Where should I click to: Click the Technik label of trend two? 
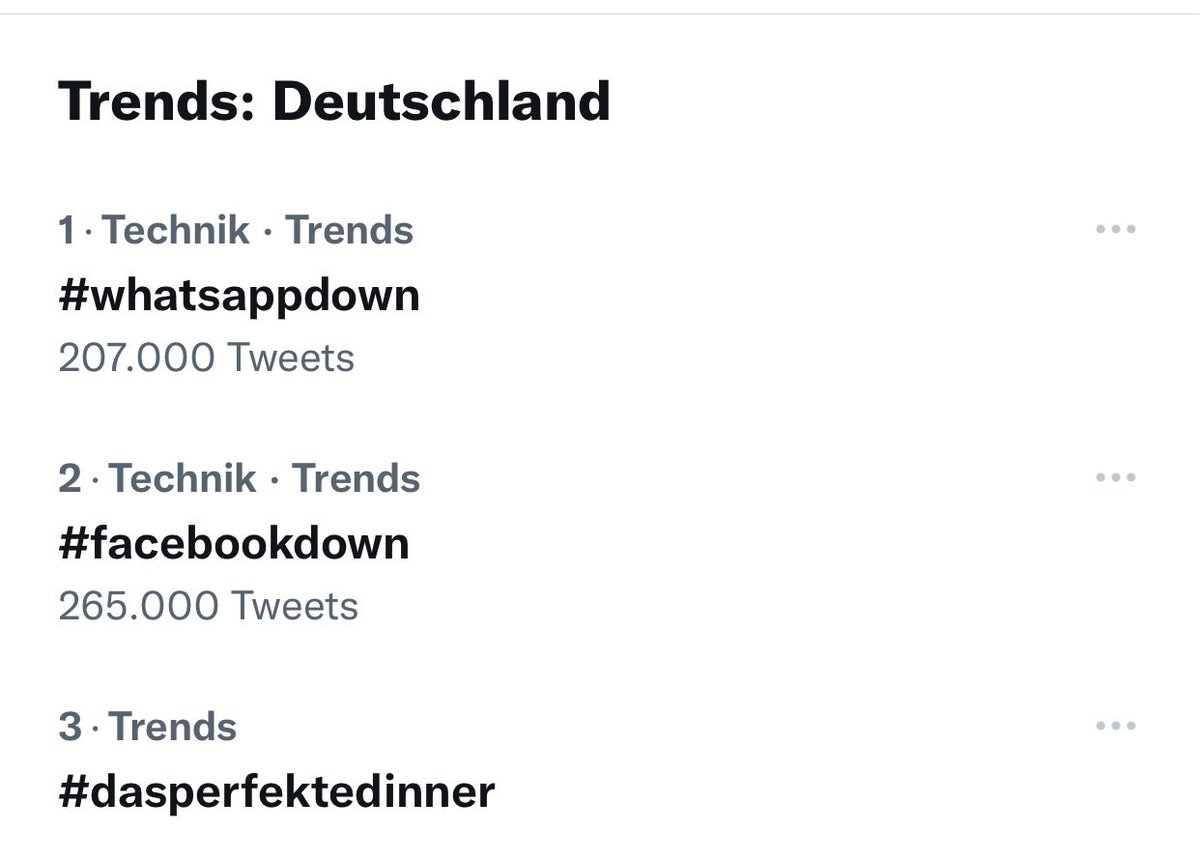pyautogui.click(x=182, y=478)
